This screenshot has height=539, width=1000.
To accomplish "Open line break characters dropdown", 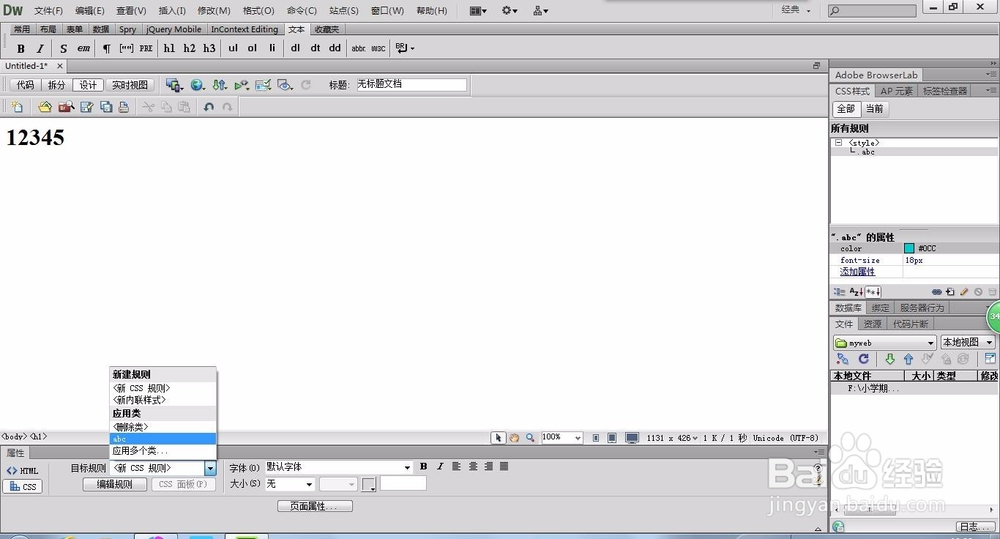I will [404, 48].
